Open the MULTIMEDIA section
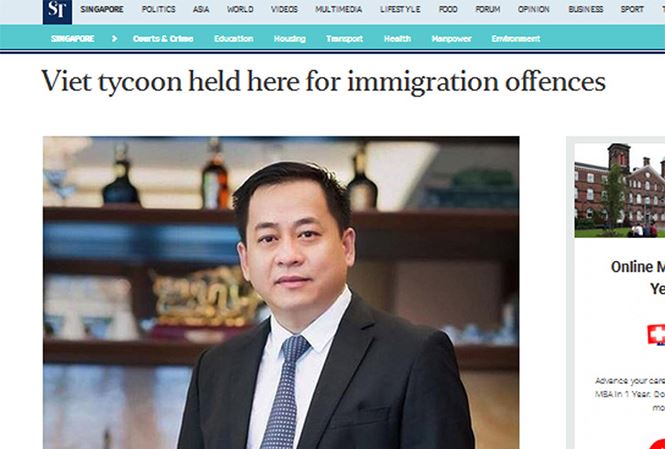Image resolution: width=665 pixels, height=449 pixels. point(339,9)
